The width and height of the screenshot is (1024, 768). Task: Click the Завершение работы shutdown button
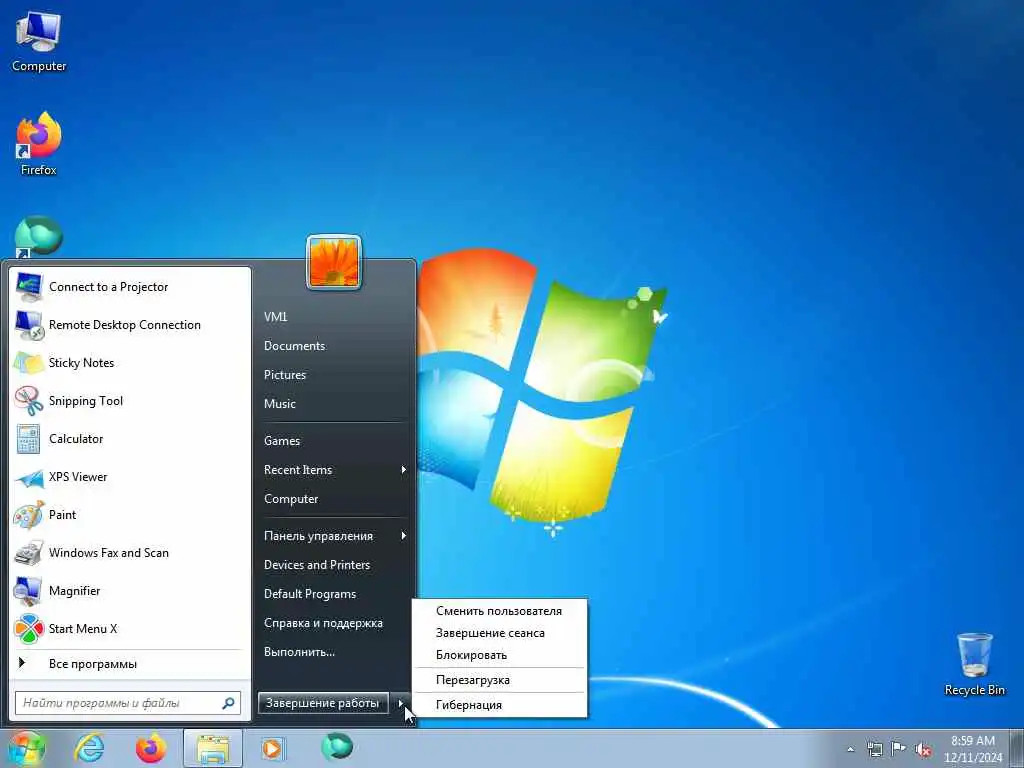(x=323, y=703)
